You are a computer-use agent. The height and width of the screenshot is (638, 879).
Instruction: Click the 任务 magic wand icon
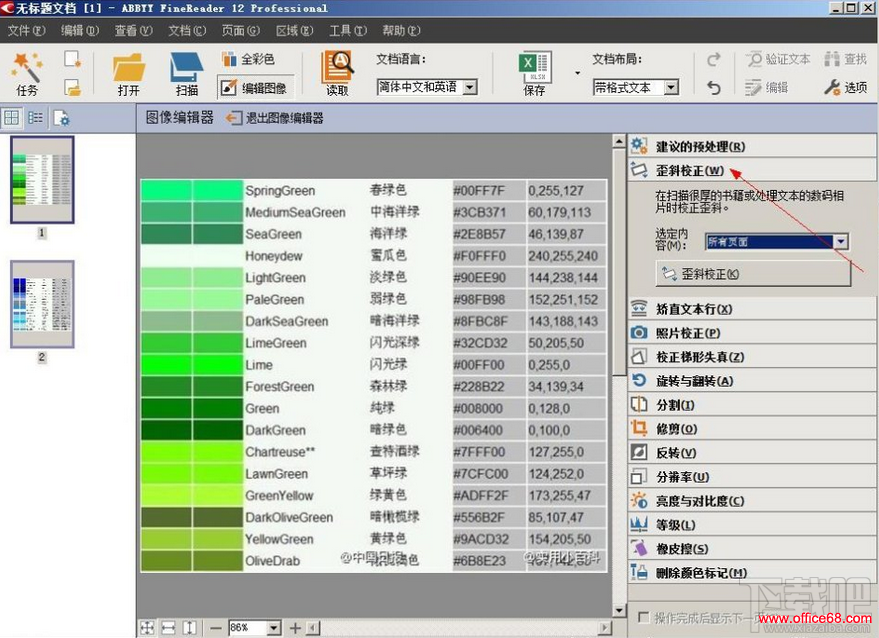[x=26, y=68]
